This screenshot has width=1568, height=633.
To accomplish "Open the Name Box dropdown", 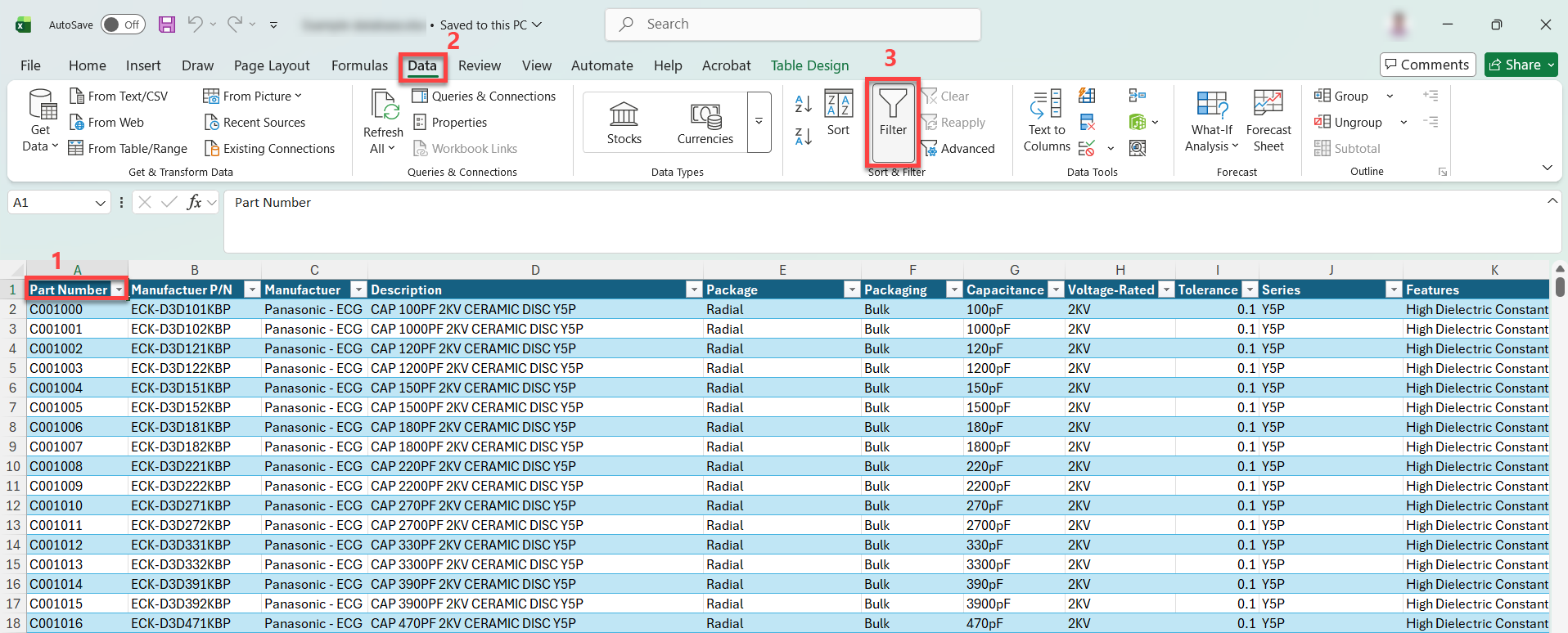I will [101, 203].
